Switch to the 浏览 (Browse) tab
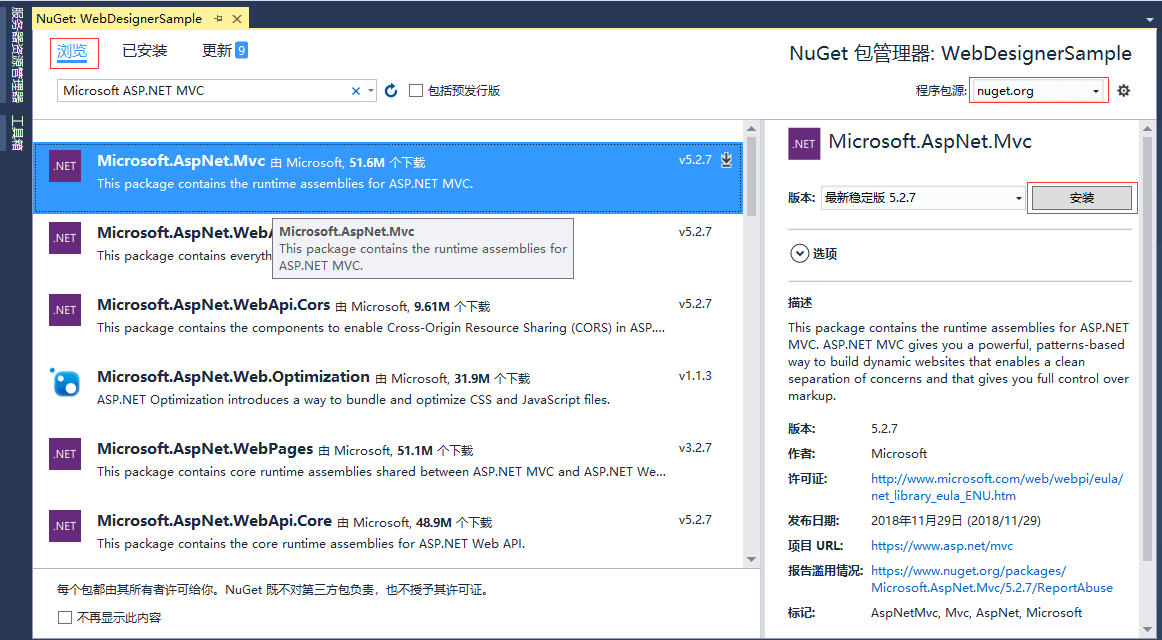 tap(73, 51)
